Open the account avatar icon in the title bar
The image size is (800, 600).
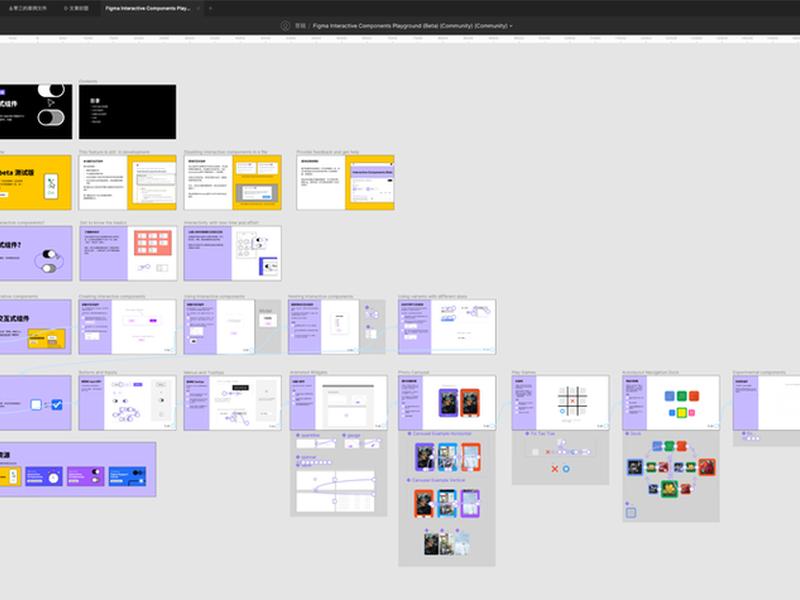285,26
